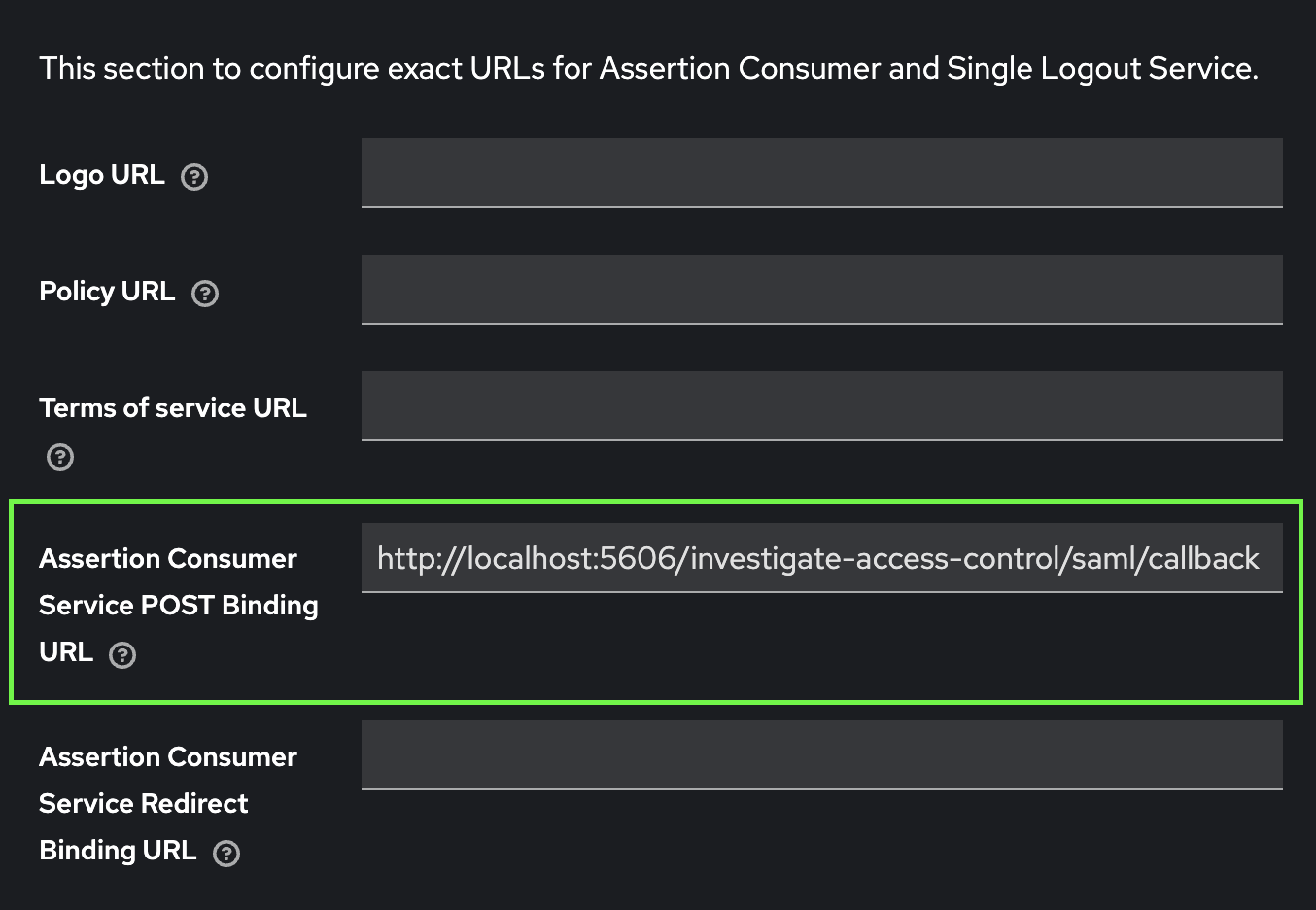Click the Assertion Consumer Service POST Binding URL label
1316x910 pixels.
tap(178, 605)
